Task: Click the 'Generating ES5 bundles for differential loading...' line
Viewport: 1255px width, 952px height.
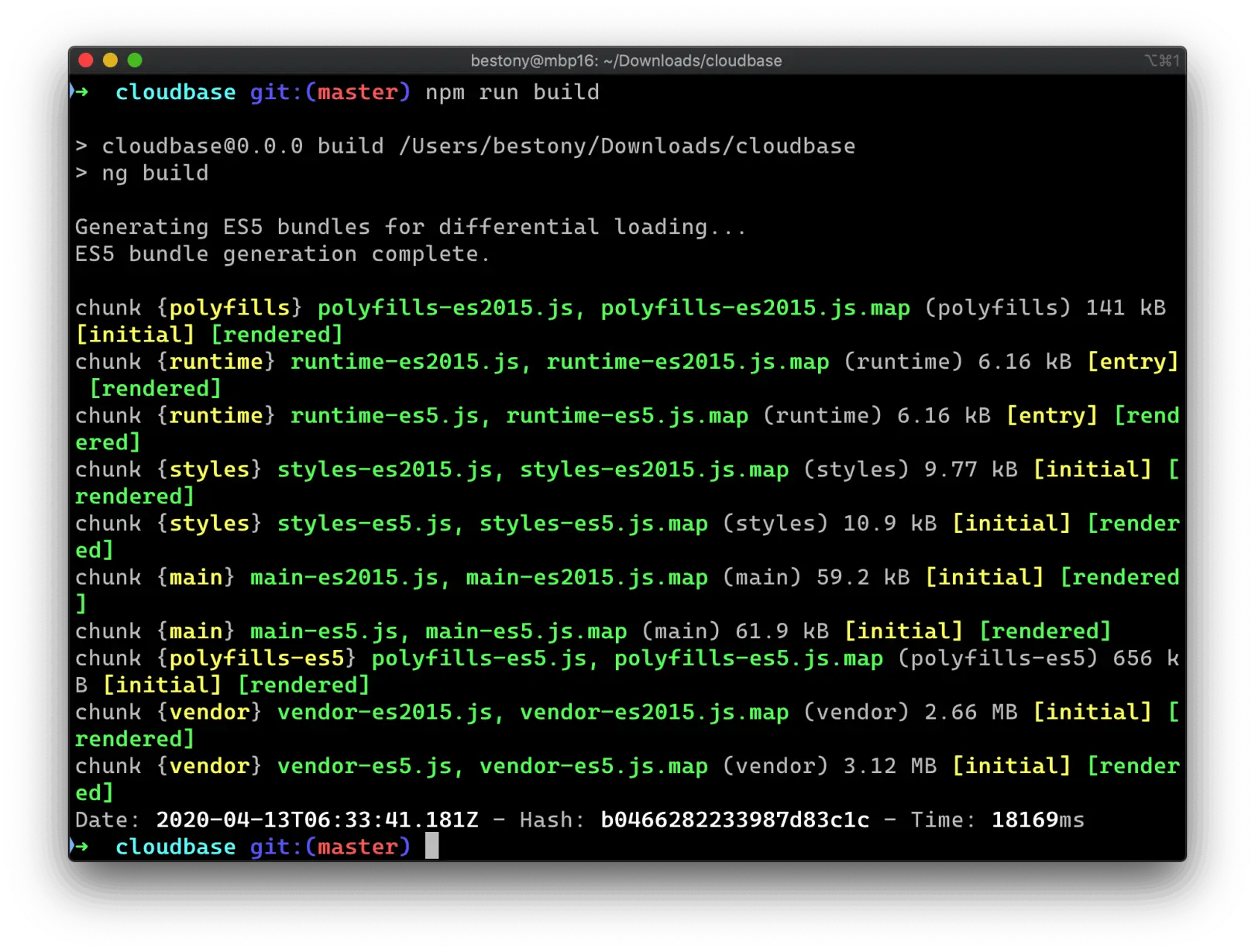Action: [x=411, y=227]
